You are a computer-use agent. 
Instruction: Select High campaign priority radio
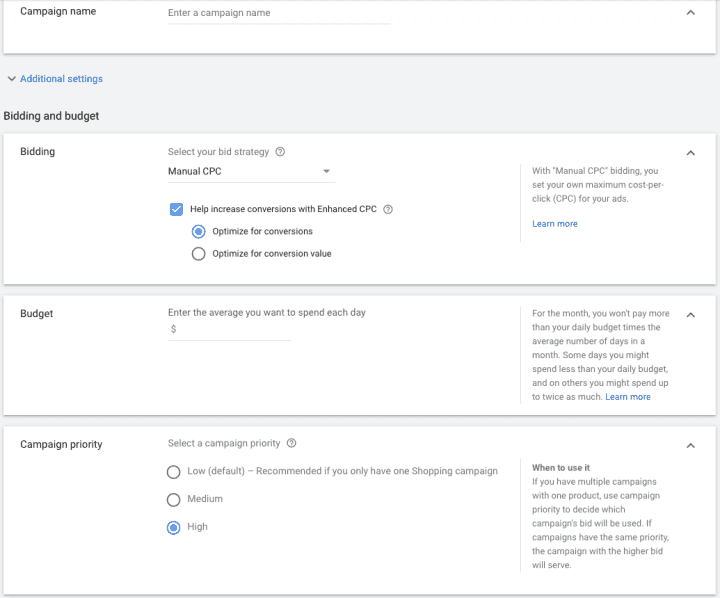point(174,527)
